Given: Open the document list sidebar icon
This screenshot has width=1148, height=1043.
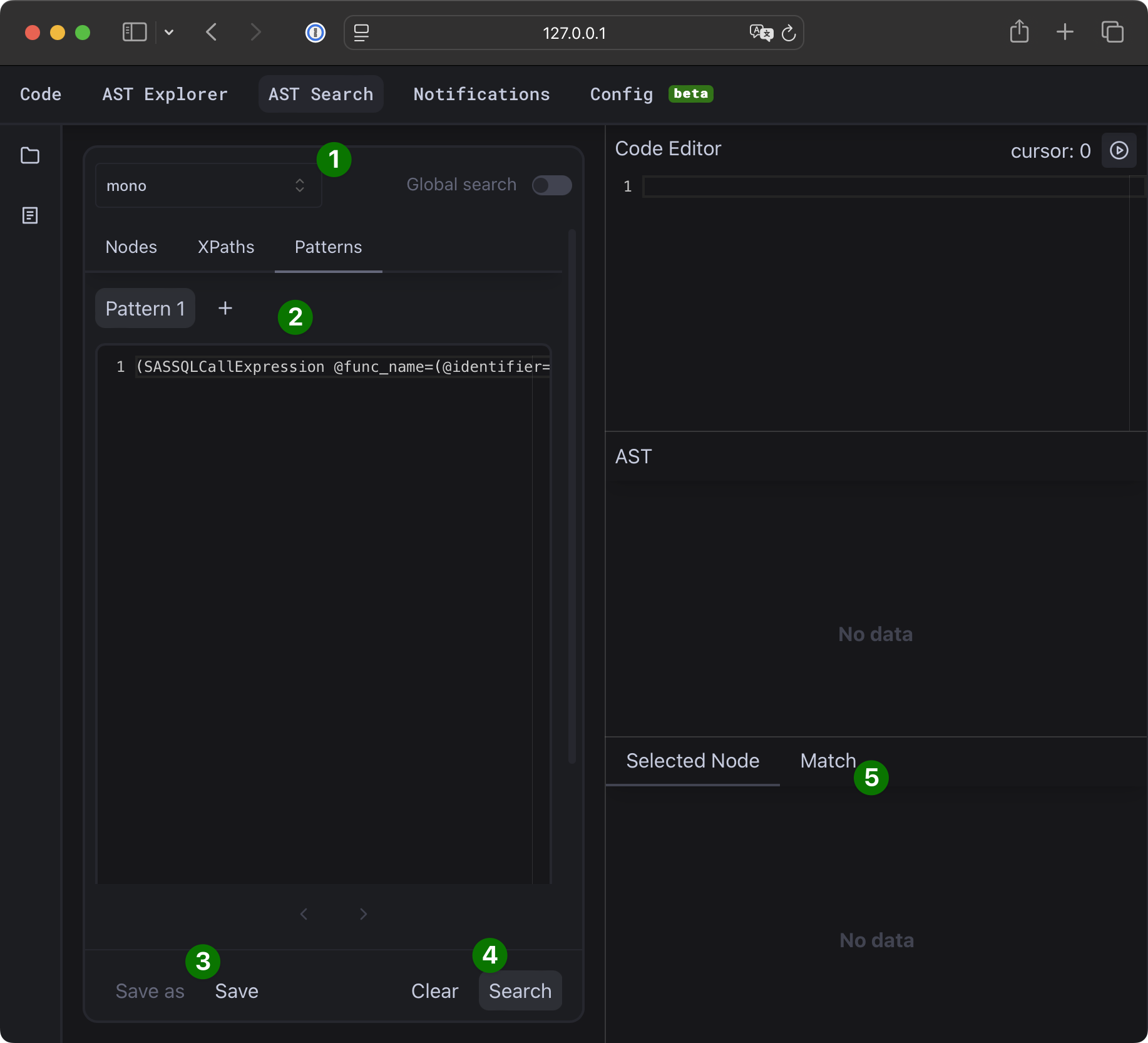Looking at the screenshot, I should point(30,215).
